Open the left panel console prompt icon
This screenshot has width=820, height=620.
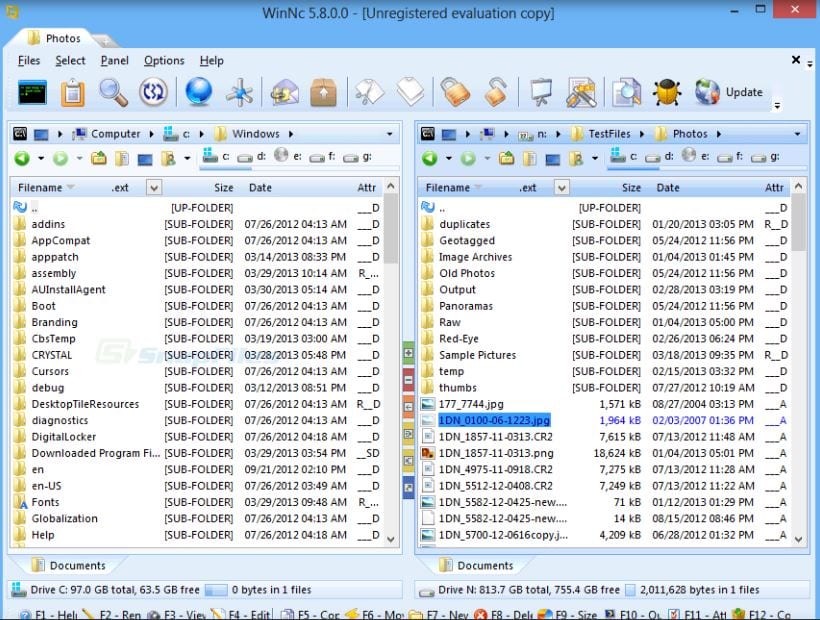[20, 134]
